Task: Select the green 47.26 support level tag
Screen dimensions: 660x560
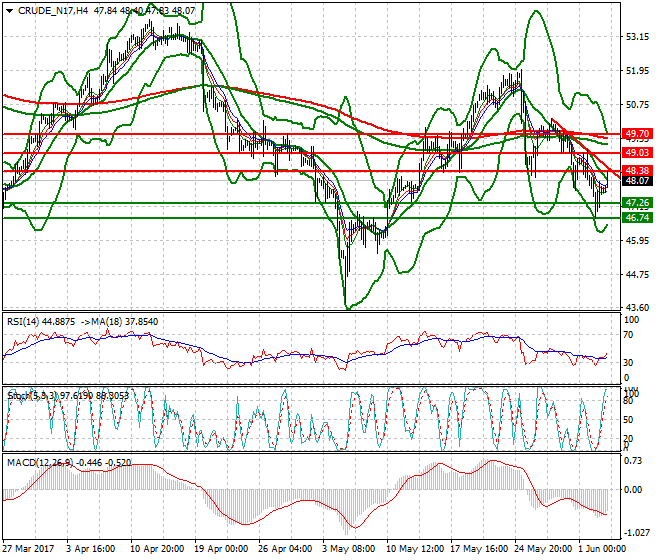Action: coord(637,202)
